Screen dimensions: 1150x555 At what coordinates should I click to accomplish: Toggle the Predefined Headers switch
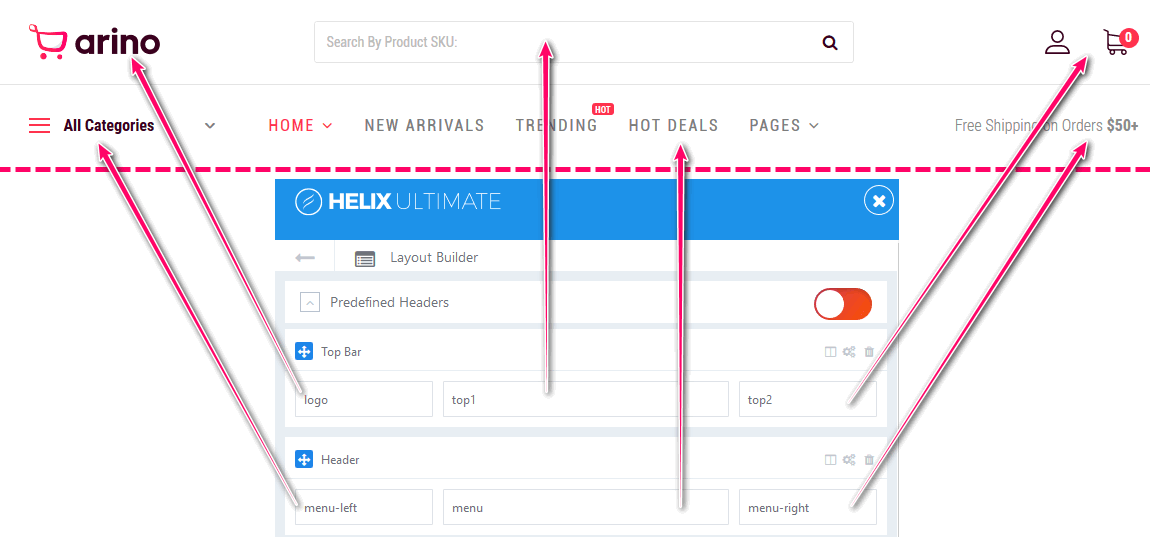842,304
